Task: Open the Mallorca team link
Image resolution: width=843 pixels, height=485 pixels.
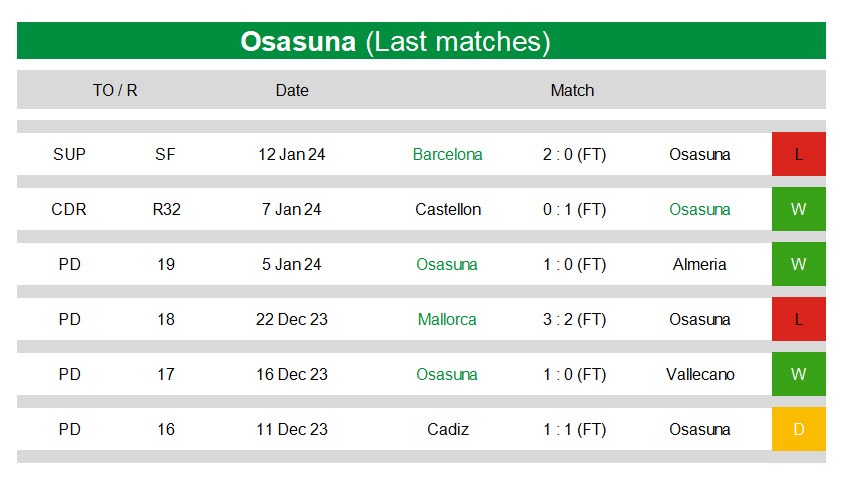Action: (x=447, y=319)
